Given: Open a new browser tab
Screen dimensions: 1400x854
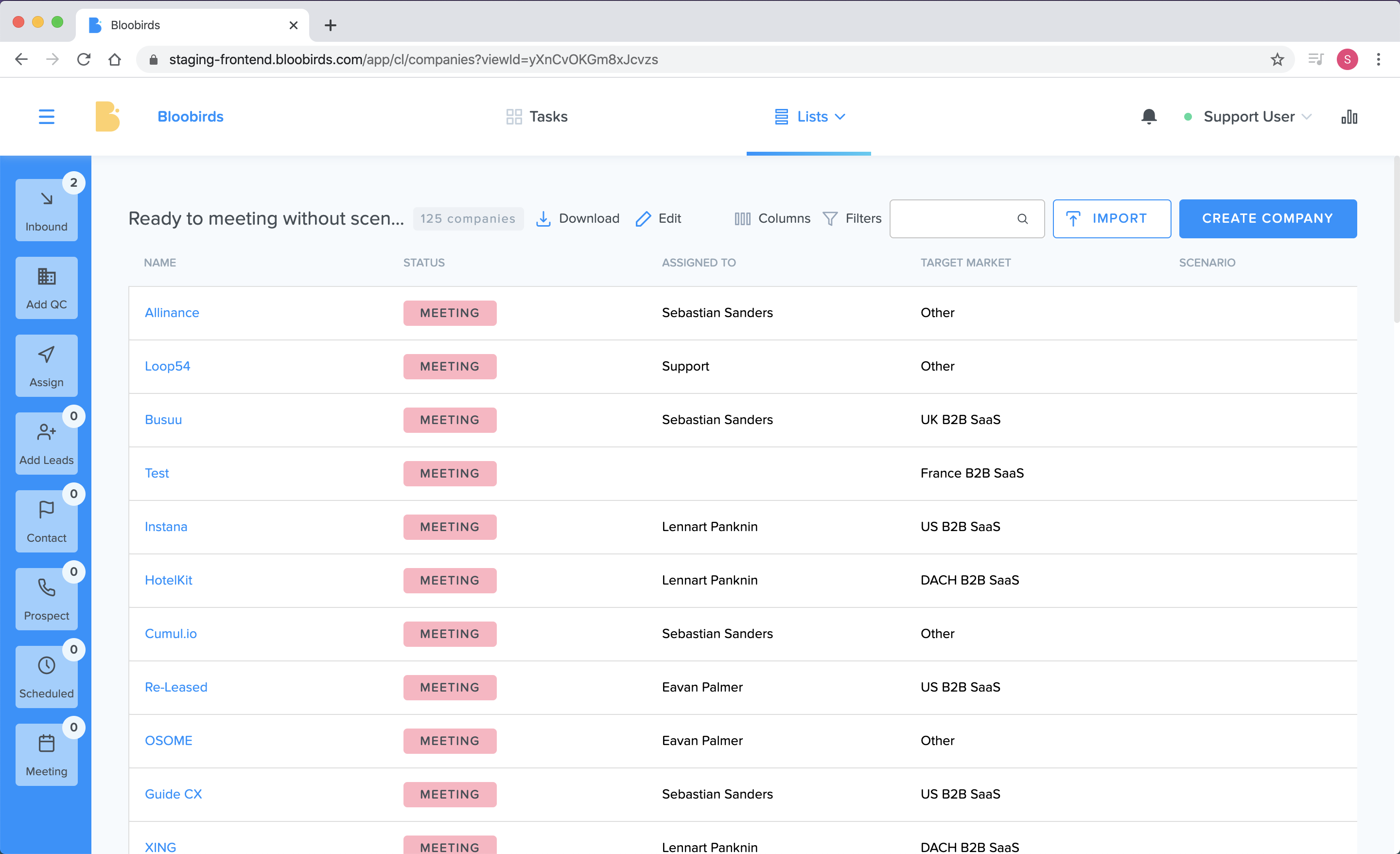Looking at the screenshot, I should coord(330,25).
